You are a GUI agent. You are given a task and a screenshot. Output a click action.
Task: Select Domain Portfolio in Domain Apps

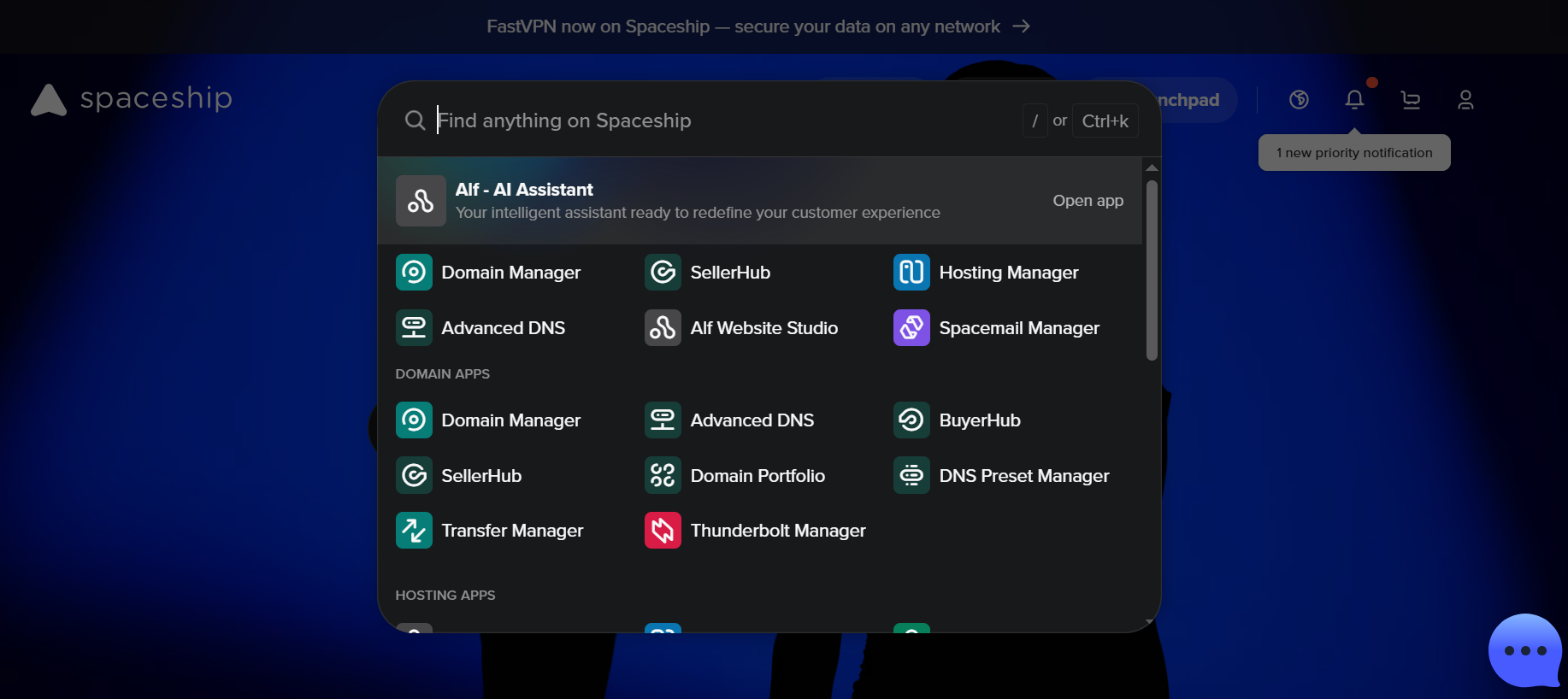[757, 476]
